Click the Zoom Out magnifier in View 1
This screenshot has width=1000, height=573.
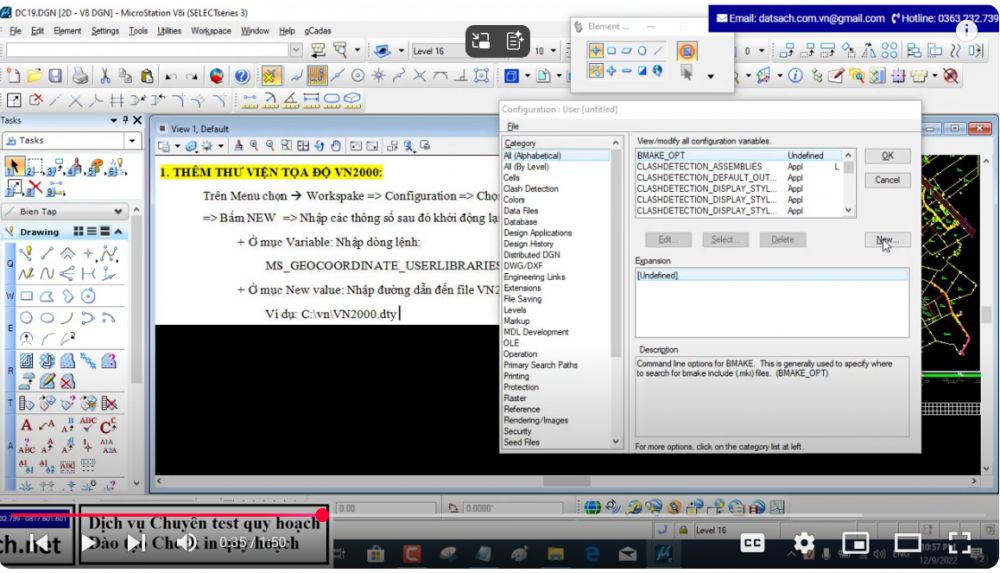(x=270, y=146)
